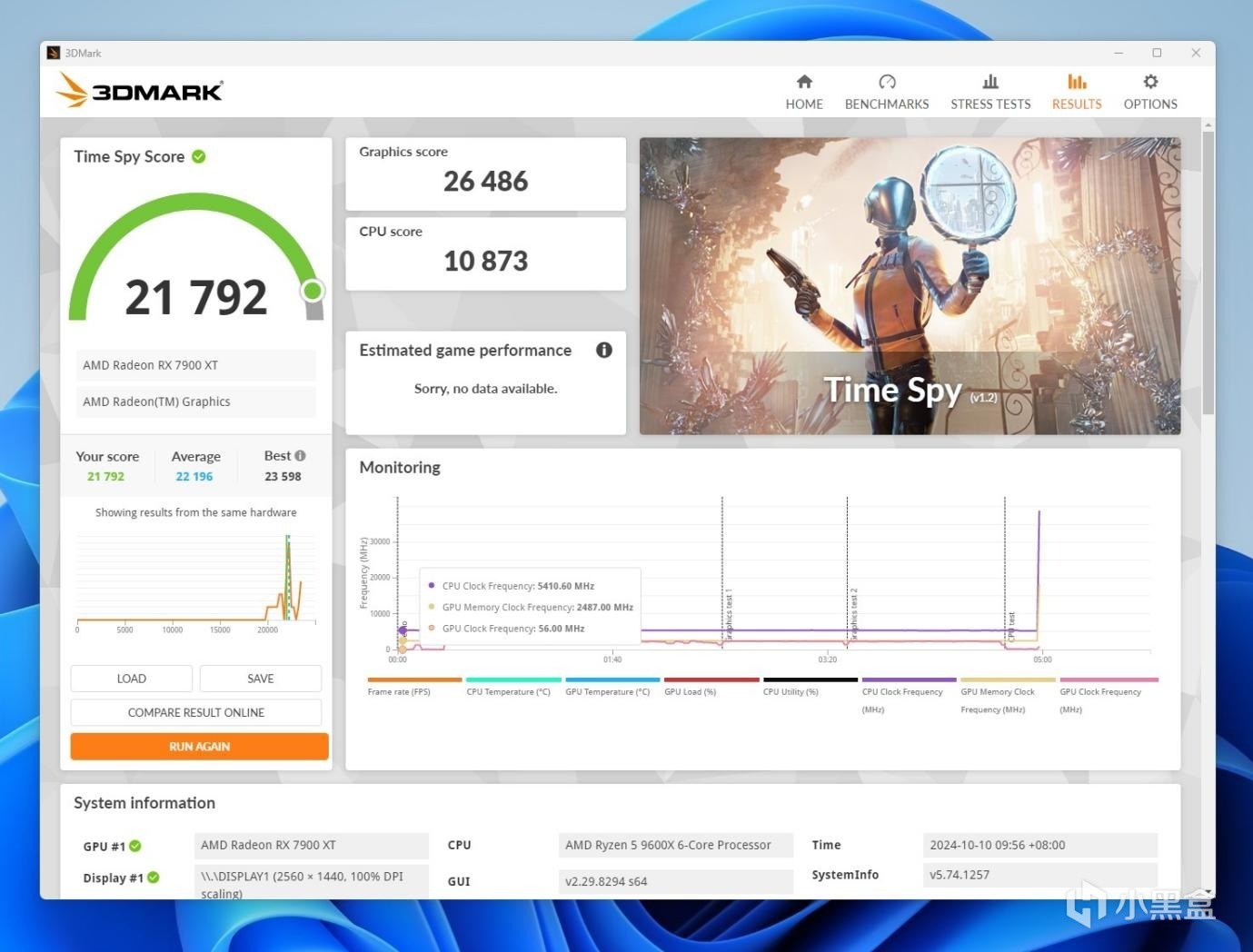
Task: Click the System information heading
Action: click(x=144, y=803)
